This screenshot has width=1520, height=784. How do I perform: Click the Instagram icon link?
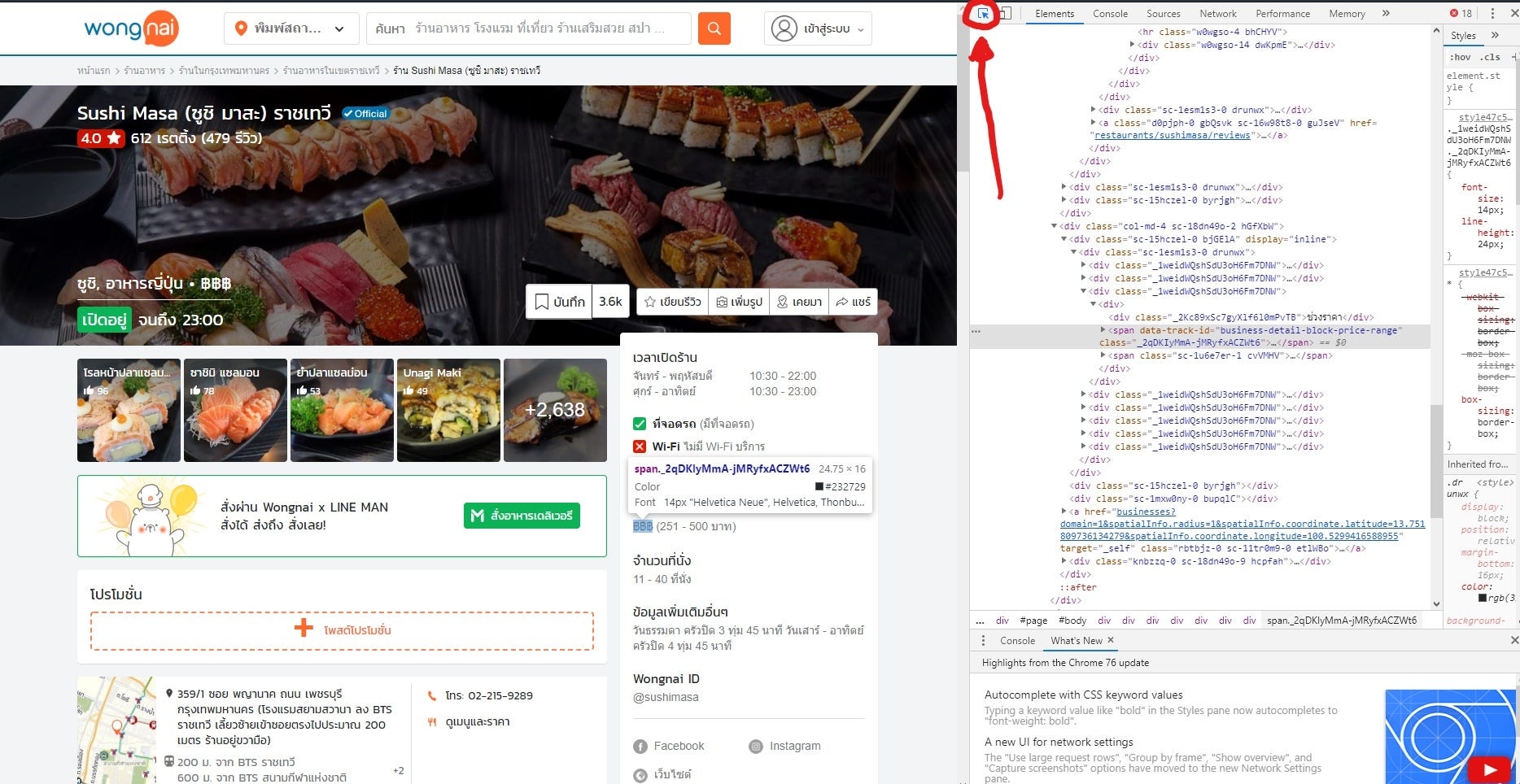click(x=756, y=747)
